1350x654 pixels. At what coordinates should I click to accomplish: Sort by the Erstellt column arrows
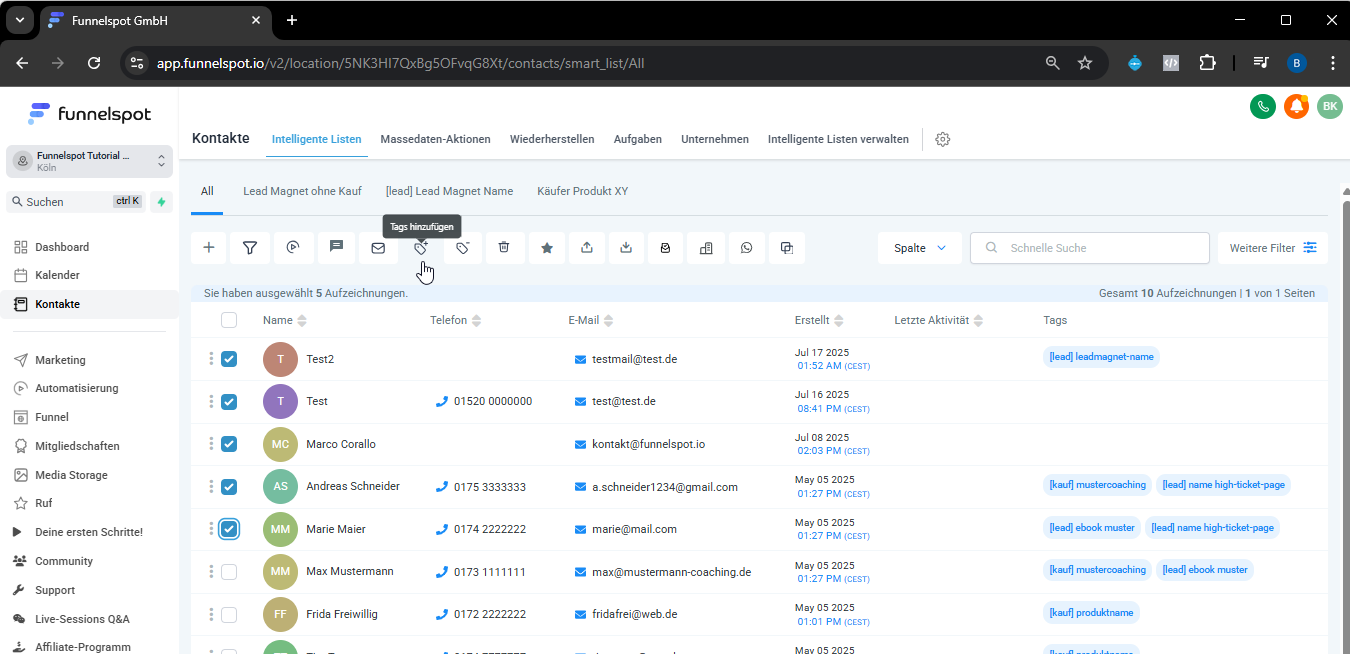click(x=838, y=321)
